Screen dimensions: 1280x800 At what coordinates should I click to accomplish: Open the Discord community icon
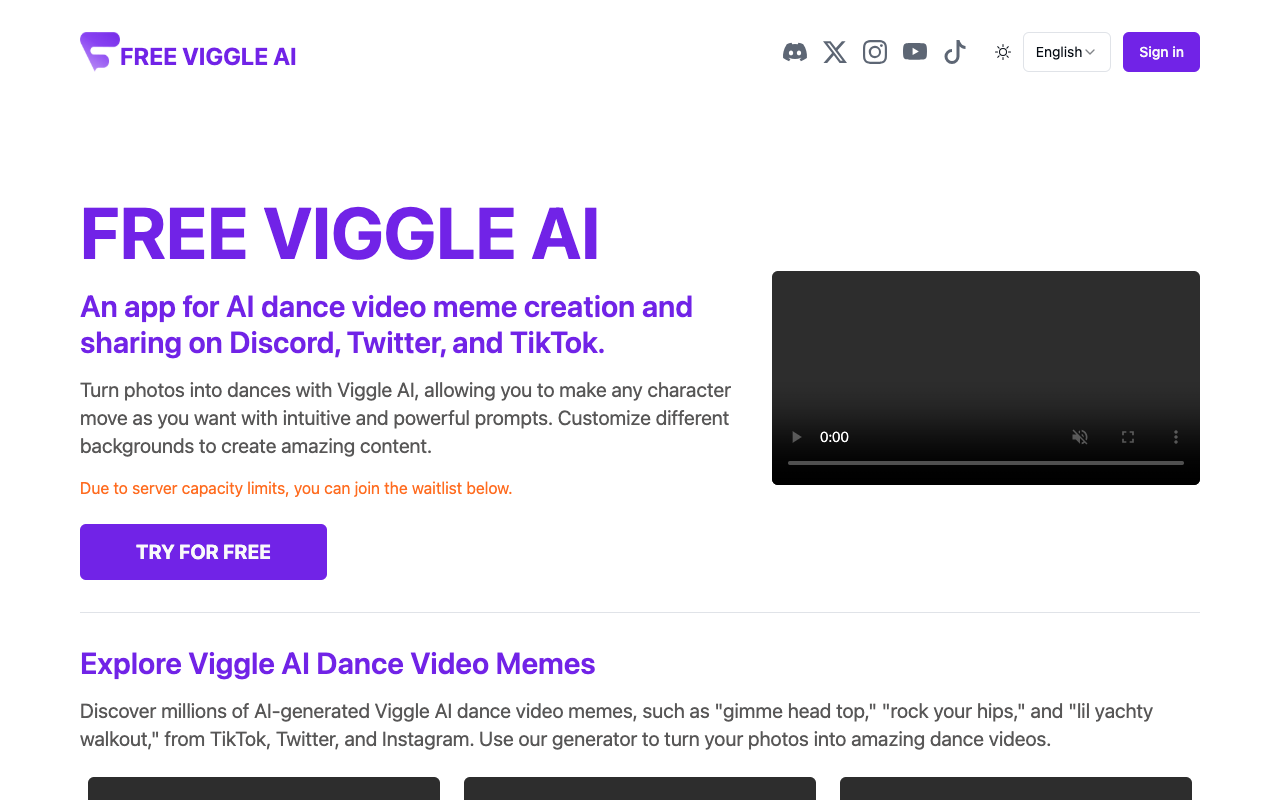pyautogui.click(x=795, y=51)
